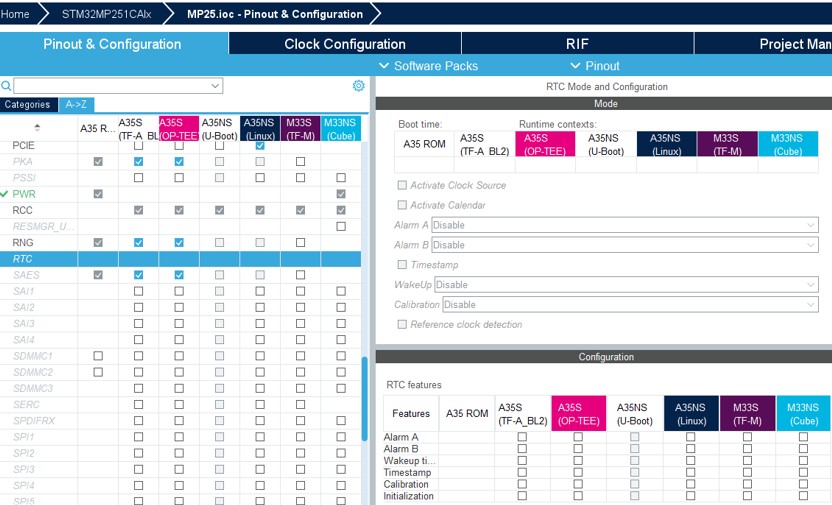Check Calibration for M33S TF-M feature
The height and width of the screenshot is (505, 832).
pyautogui.click(x=747, y=484)
